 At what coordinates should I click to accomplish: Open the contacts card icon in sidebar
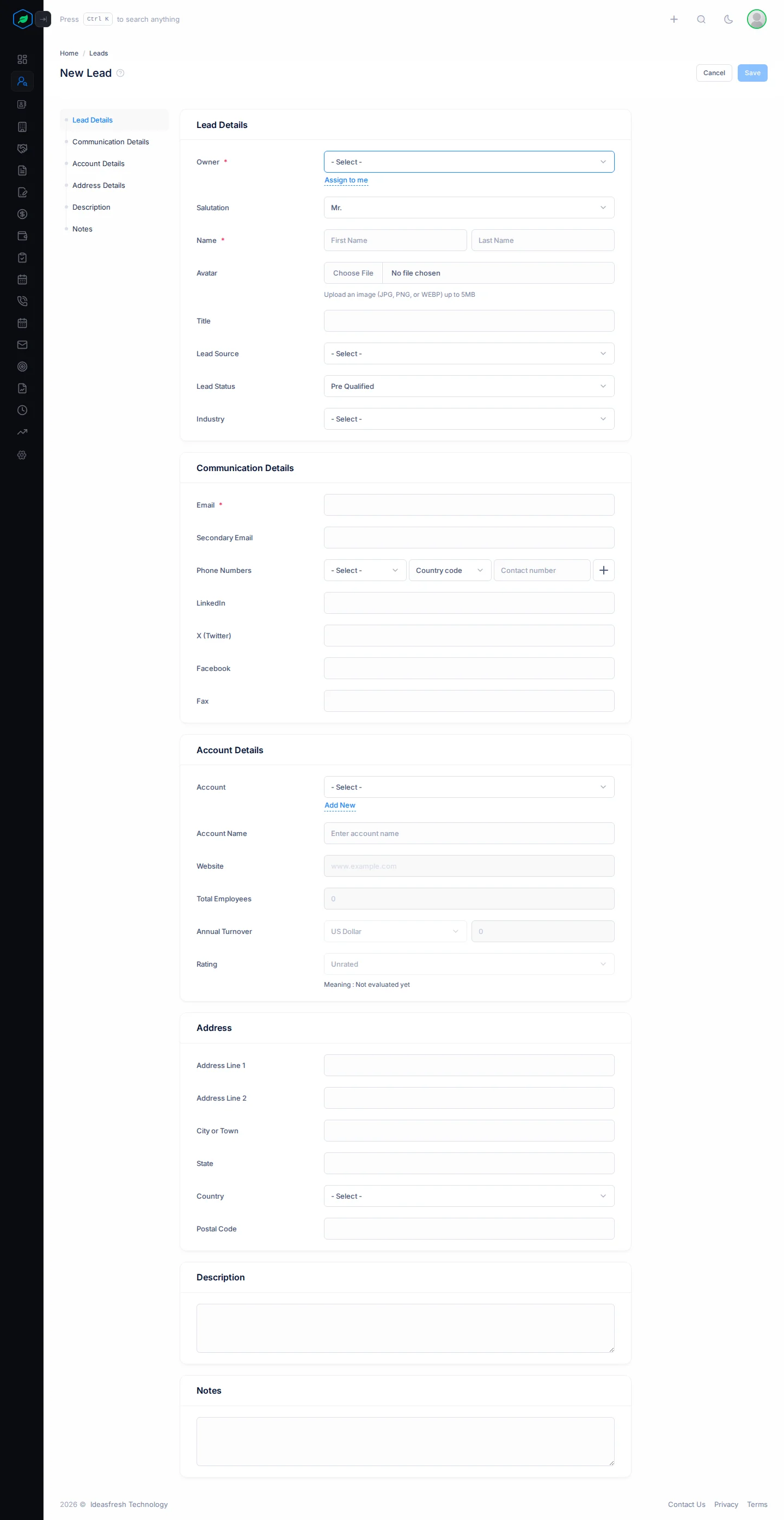point(22,105)
